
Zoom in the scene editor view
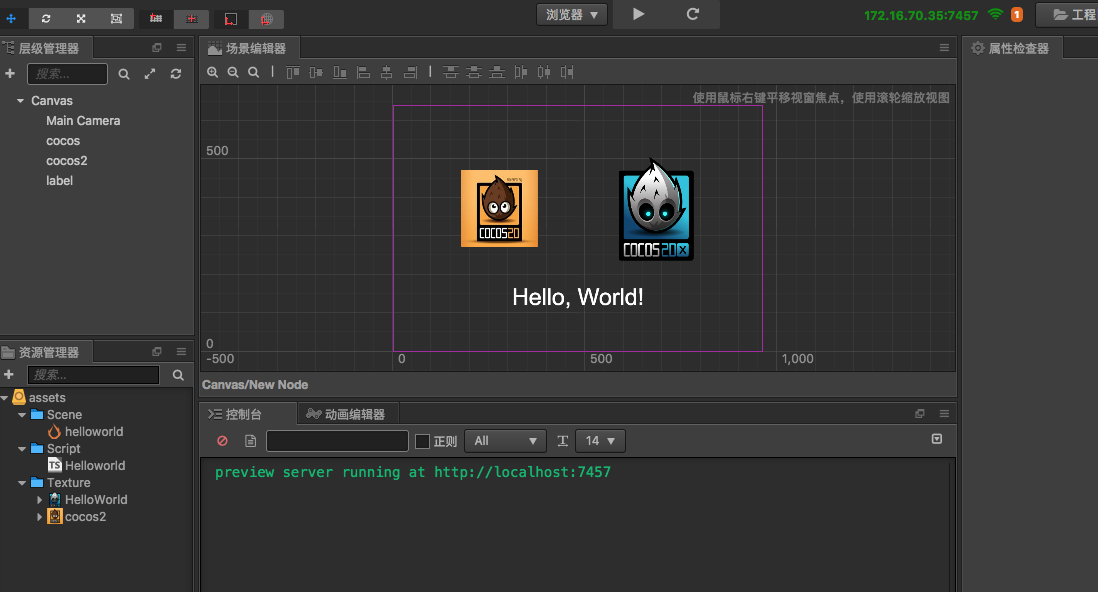tap(212, 72)
